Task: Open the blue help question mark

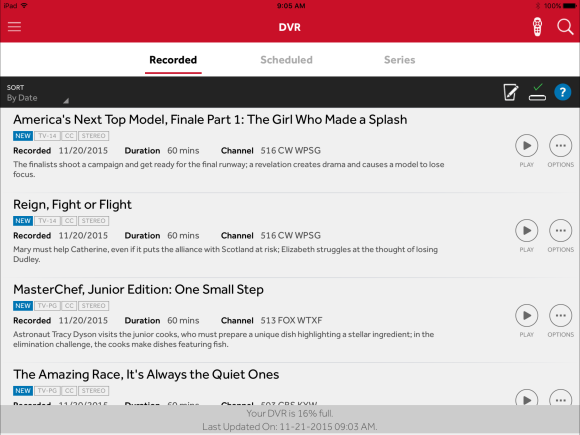Action: pos(563,92)
